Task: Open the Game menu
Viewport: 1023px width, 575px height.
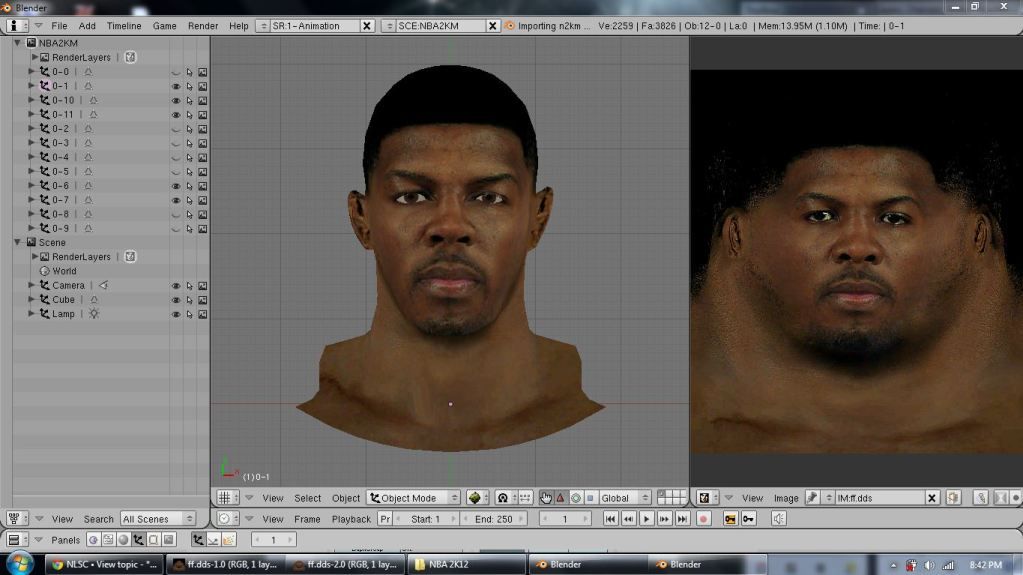Action: point(164,26)
